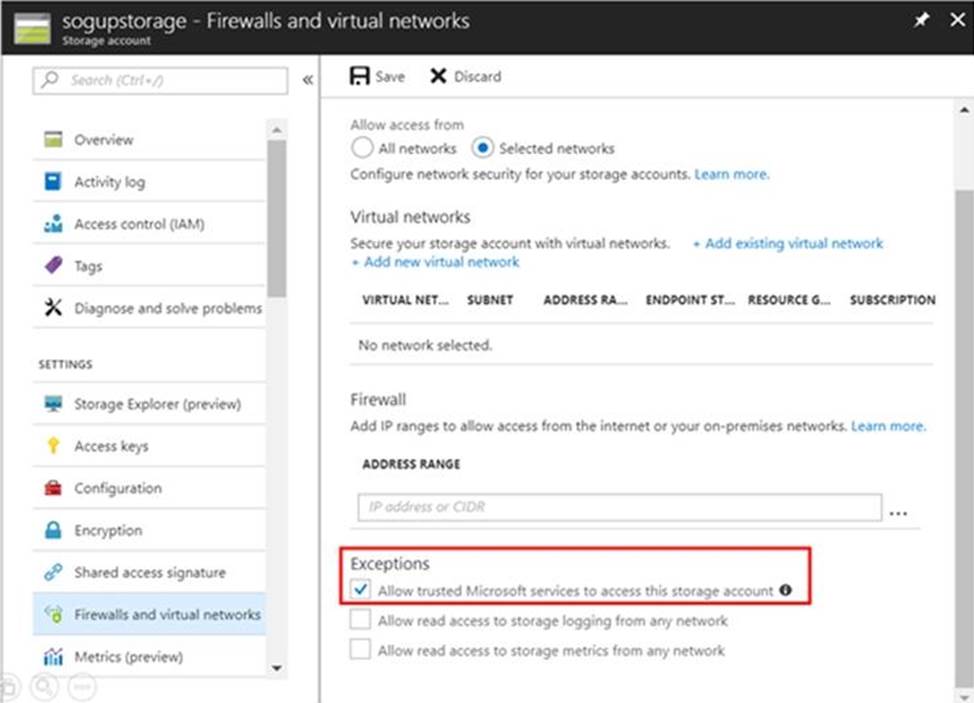This screenshot has width=974, height=703.
Task: Click the IP address or CIDR field
Action: (x=619, y=507)
